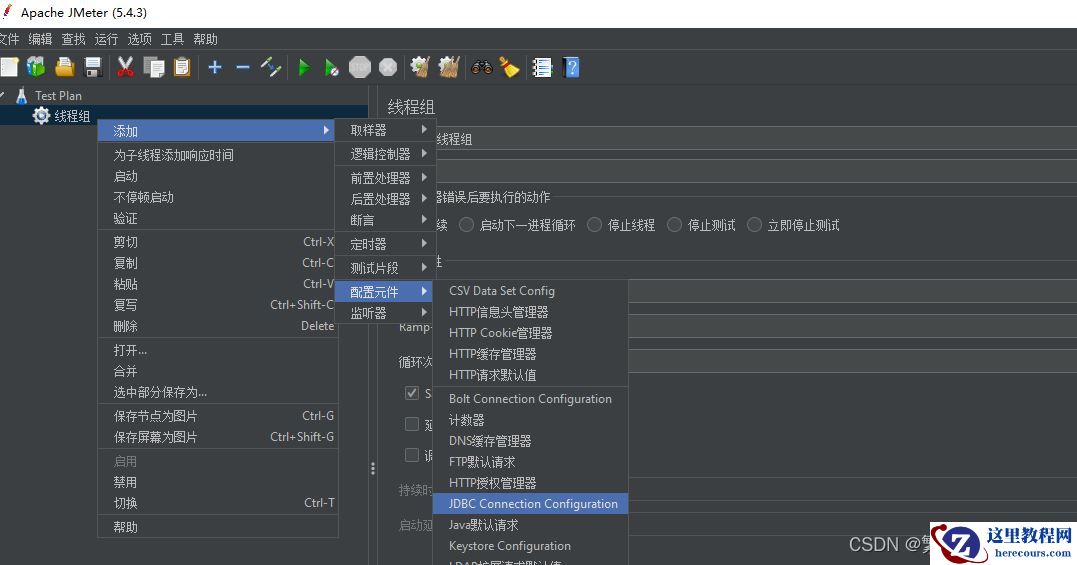Click the Save floppy disk icon
Image resolution: width=1077 pixels, height=565 pixels.
pos(93,67)
